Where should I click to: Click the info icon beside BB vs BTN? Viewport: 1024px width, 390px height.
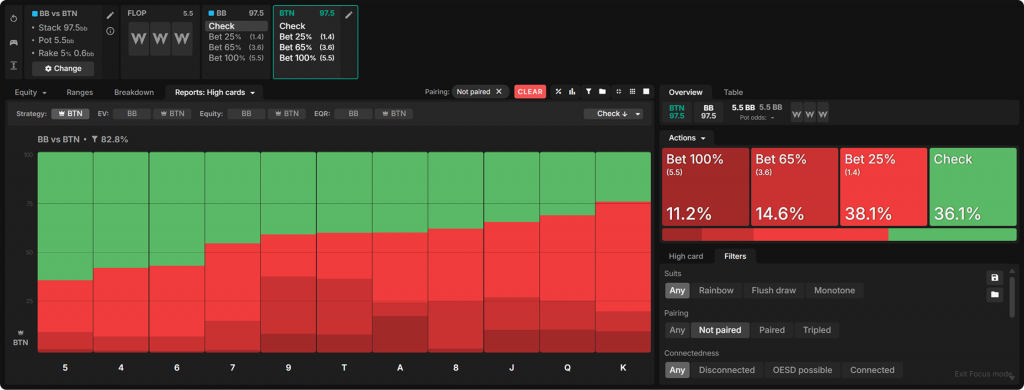coord(110,31)
